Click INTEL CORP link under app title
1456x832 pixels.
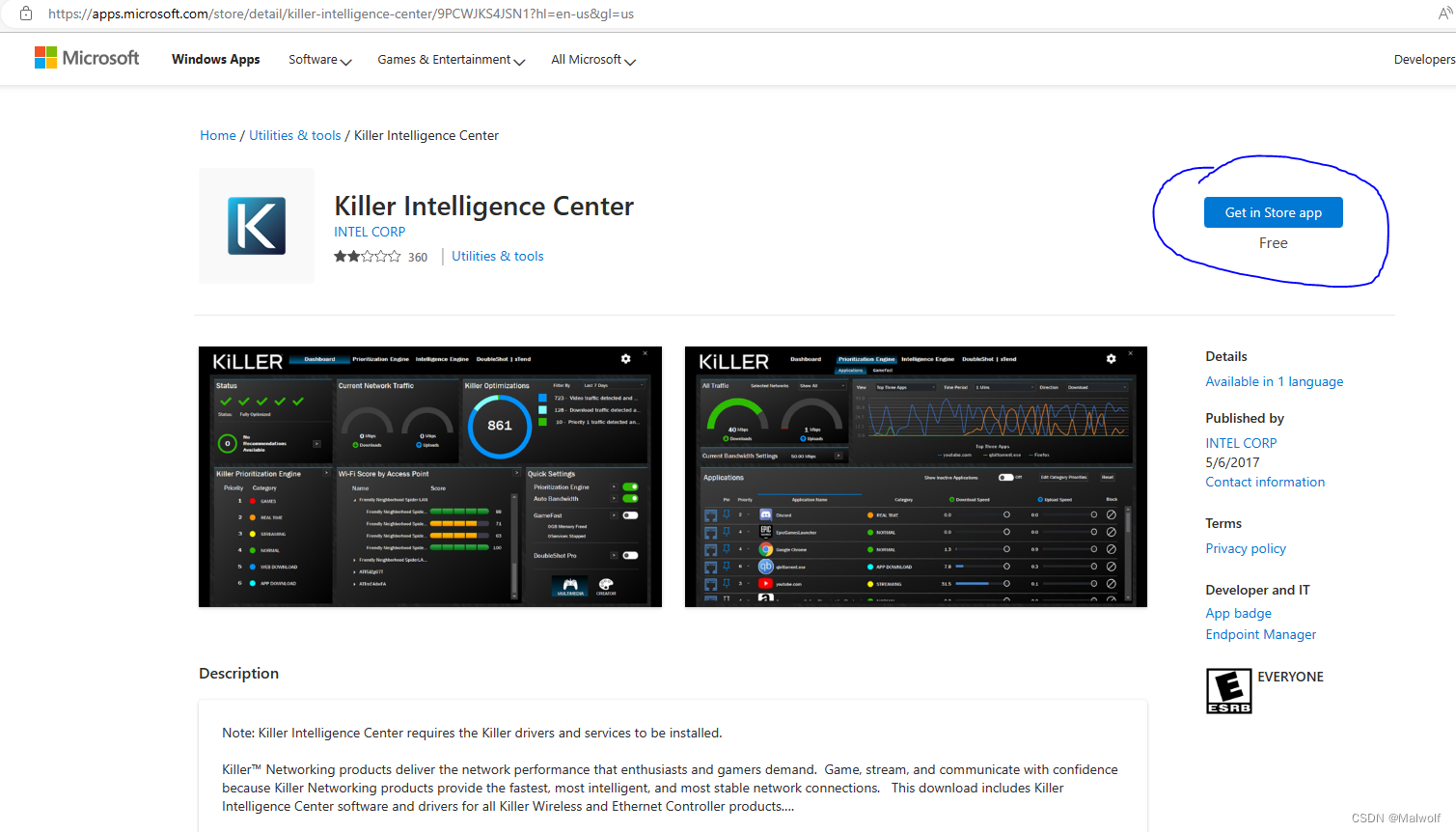click(x=370, y=232)
